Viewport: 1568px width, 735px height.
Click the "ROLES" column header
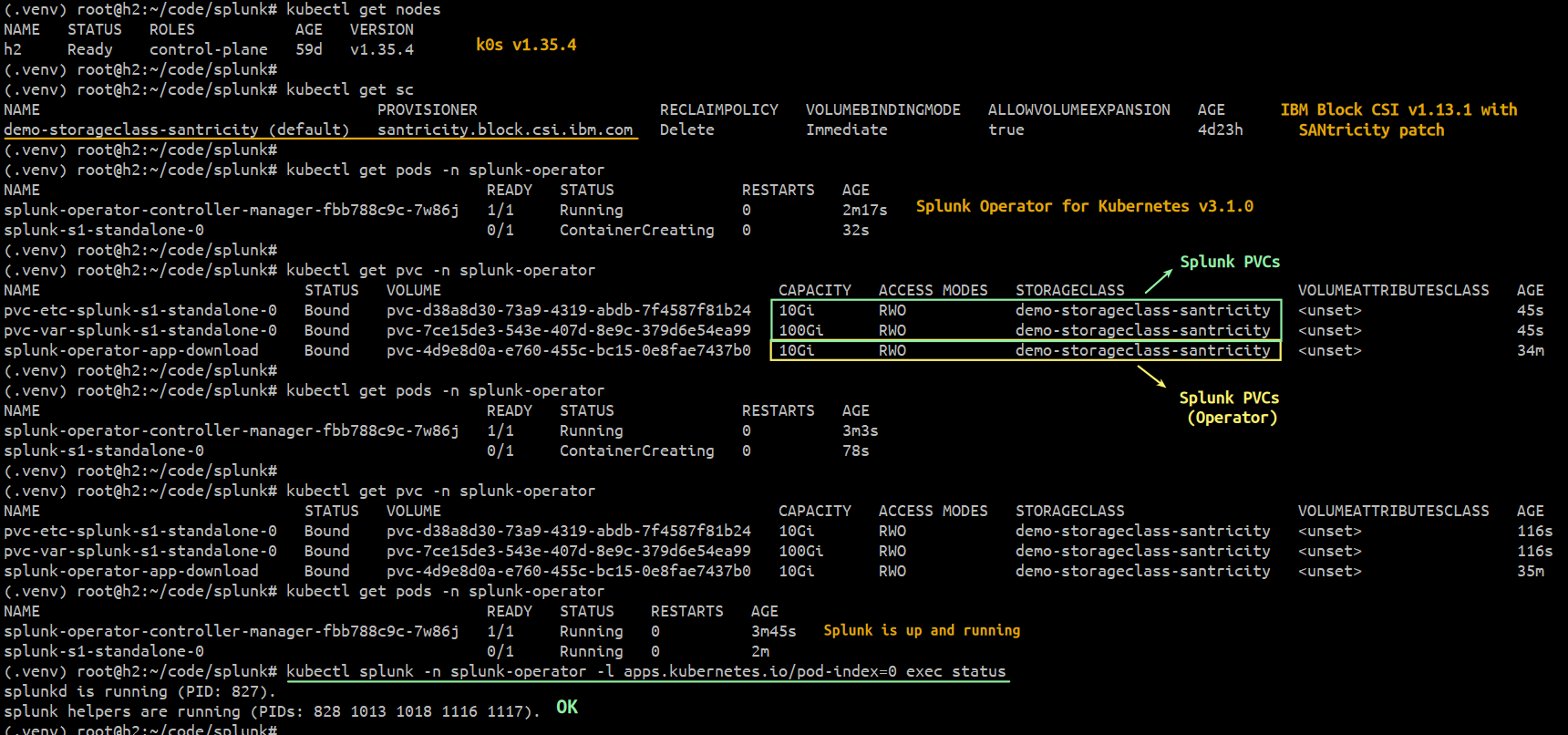tap(172, 29)
